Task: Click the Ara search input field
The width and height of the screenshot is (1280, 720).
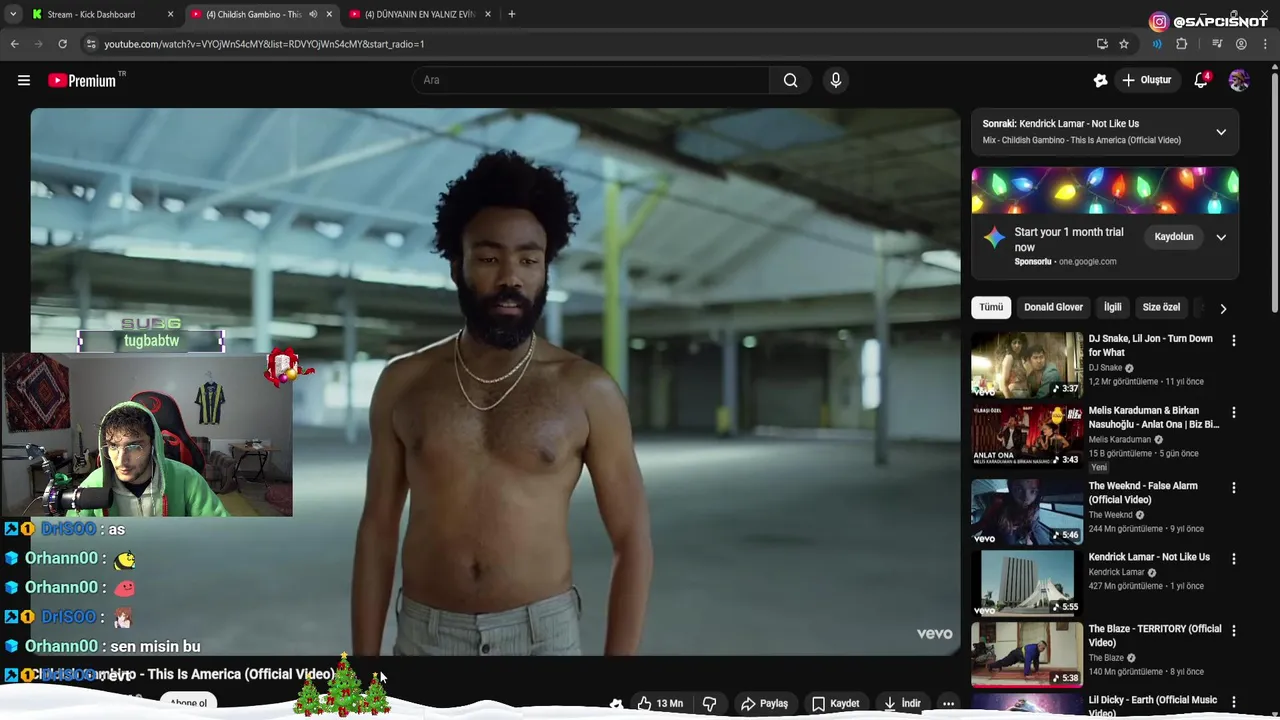Action: click(x=590, y=80)
